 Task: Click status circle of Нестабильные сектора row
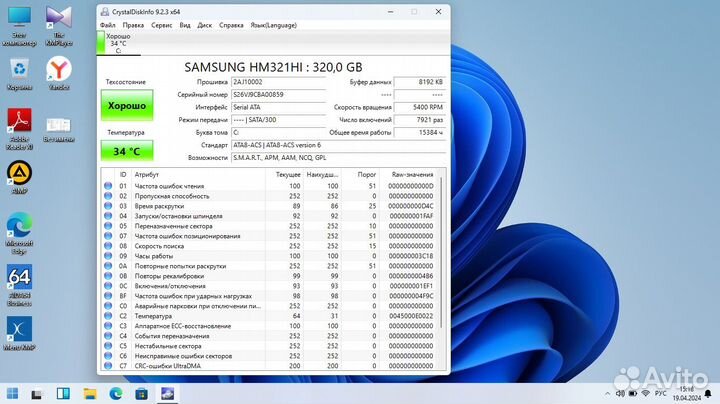(x=108, y=346)
